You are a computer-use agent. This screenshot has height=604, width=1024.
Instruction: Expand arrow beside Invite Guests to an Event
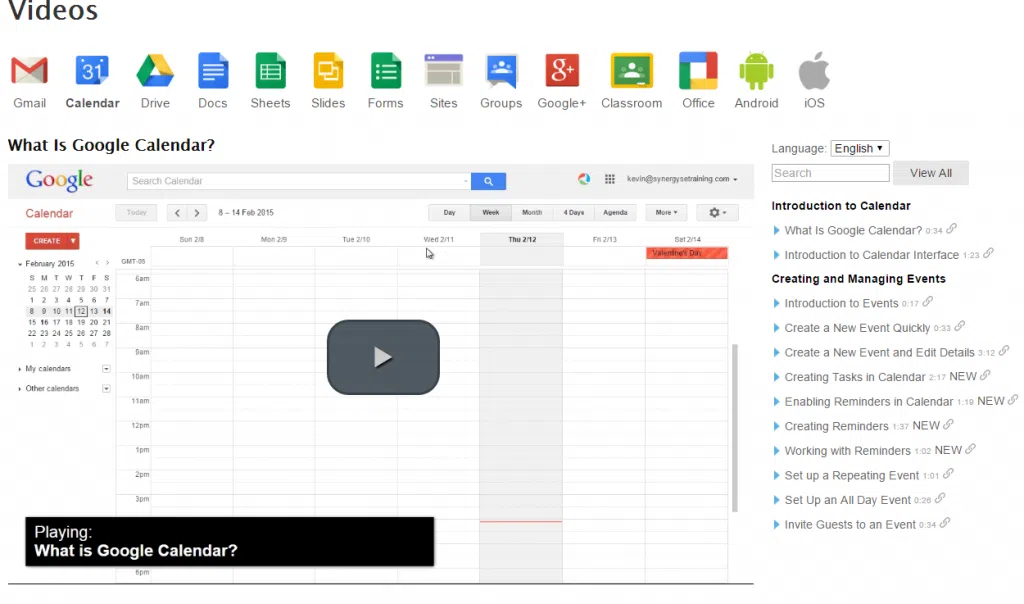tap(776, 524)
